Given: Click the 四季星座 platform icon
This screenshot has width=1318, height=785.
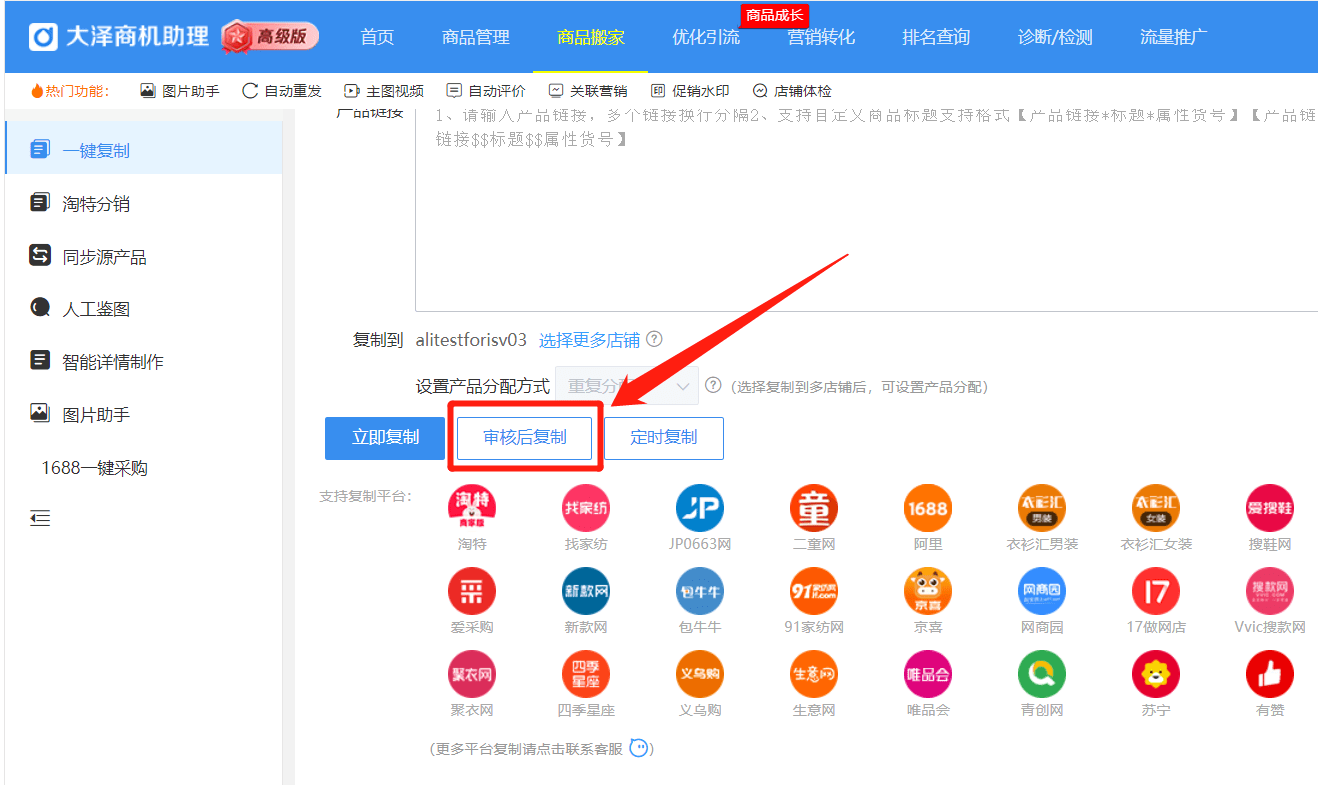Looking at the screenshot, I should [586, 674].
